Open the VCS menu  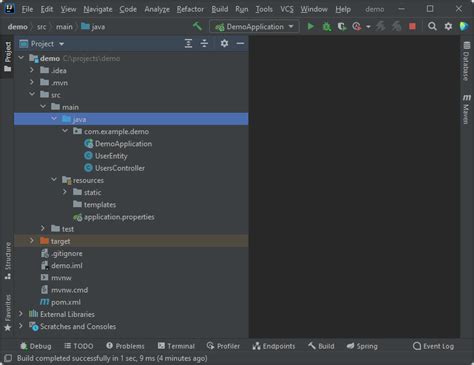[287, 9]
